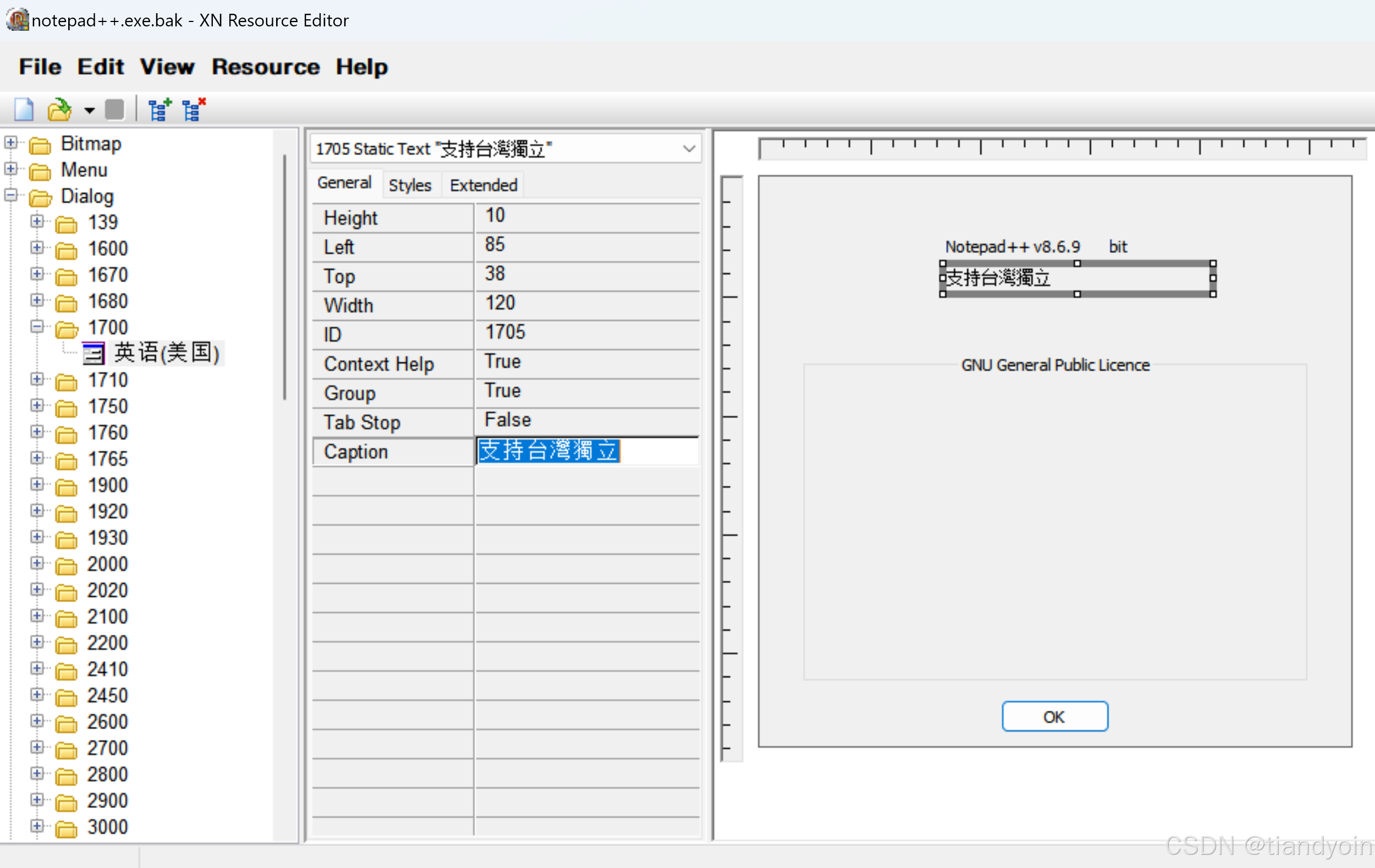Collapse the 1700 dialog folder
Viewport: 1375px width, 868px height.
tap(37, 326)
